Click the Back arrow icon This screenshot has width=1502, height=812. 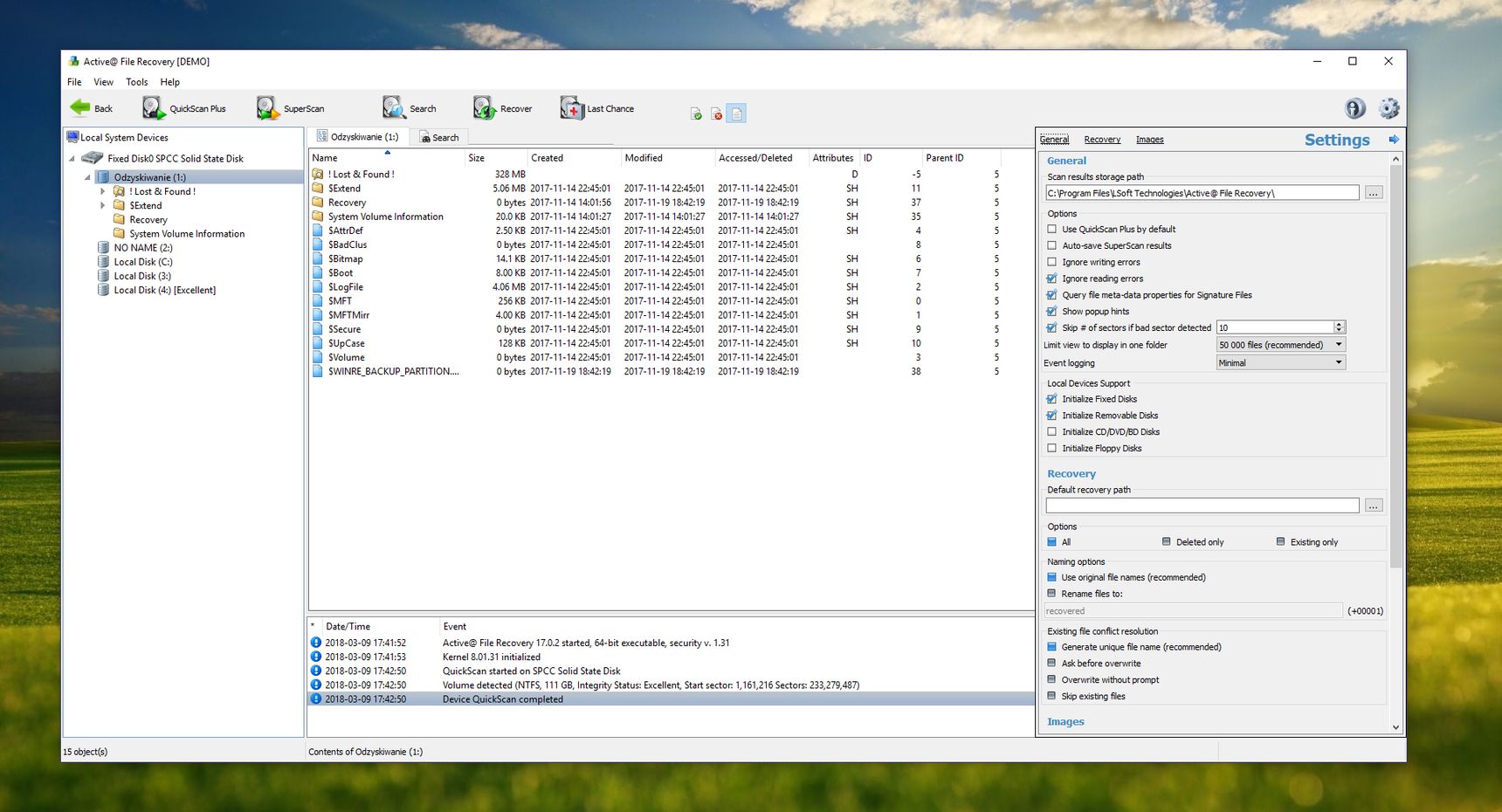pyautogui.click(x=80, y=107)
